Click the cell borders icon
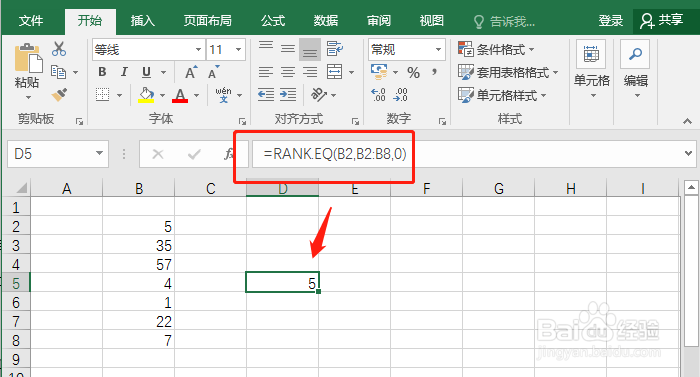 (x=102, y=95)
